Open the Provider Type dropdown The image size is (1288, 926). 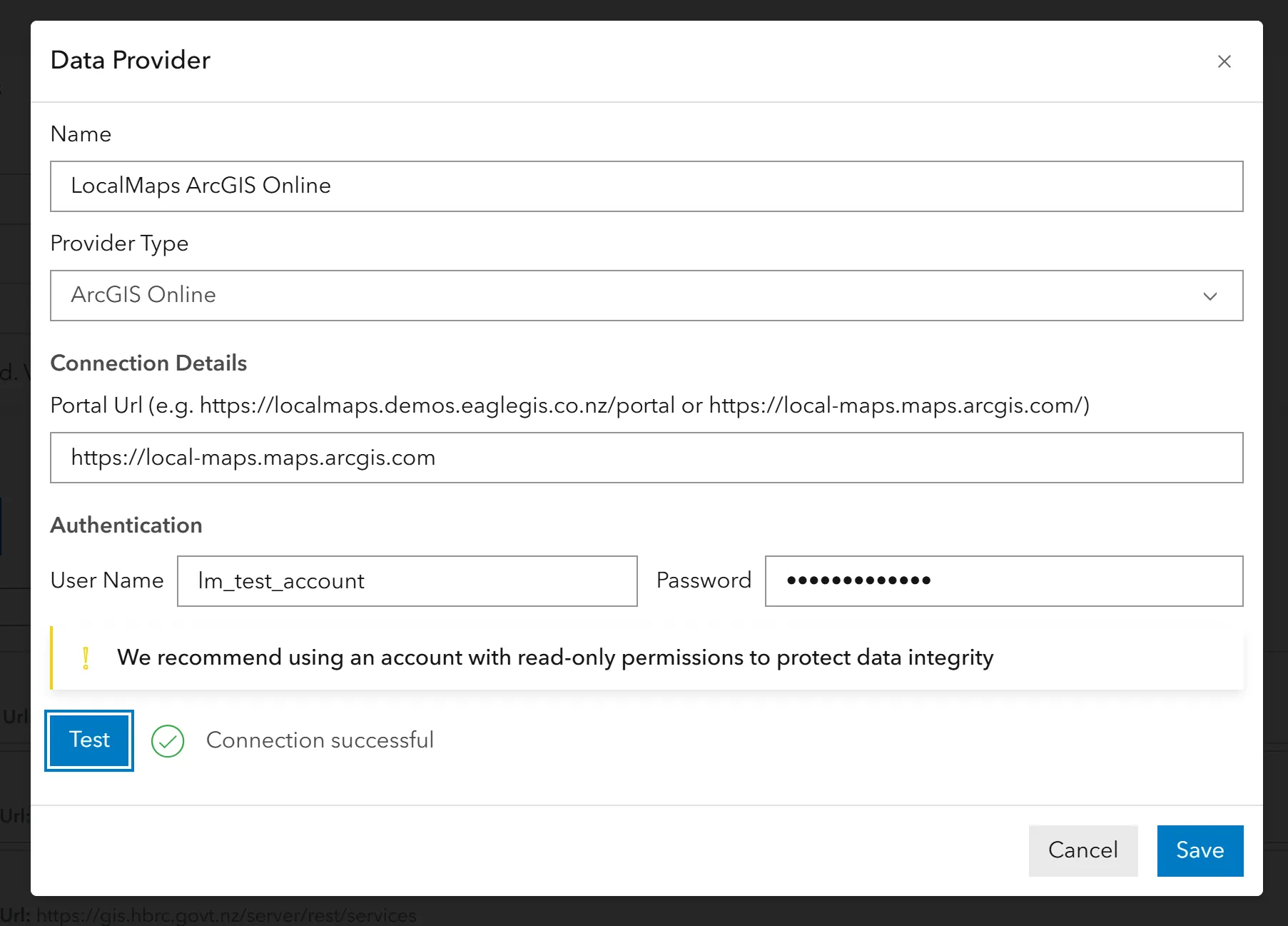click(x=646, y=296)
